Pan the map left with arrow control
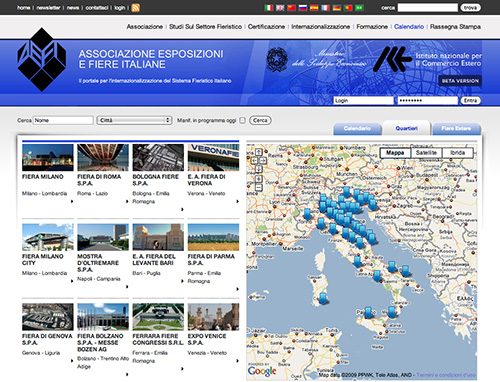This screenshot has width=500, height=382. point(254,161)
